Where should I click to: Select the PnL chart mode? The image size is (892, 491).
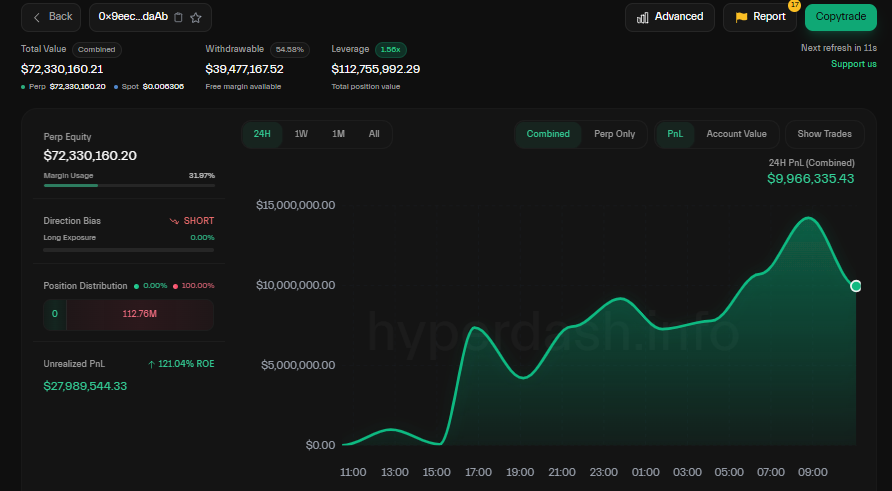click(x=674, y=134)
